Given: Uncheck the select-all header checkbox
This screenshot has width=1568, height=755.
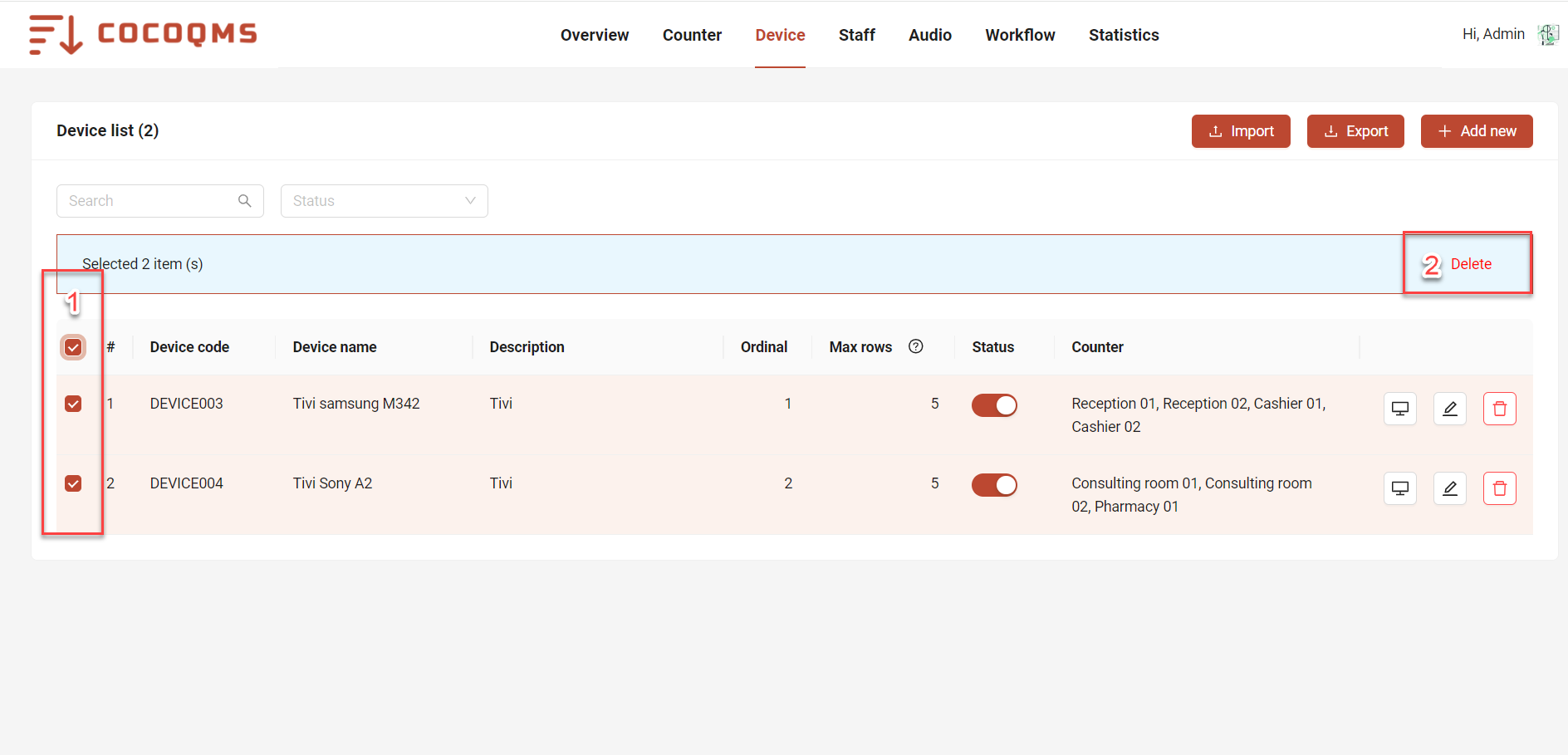Looking at the screenshot, I should (73, 347).
